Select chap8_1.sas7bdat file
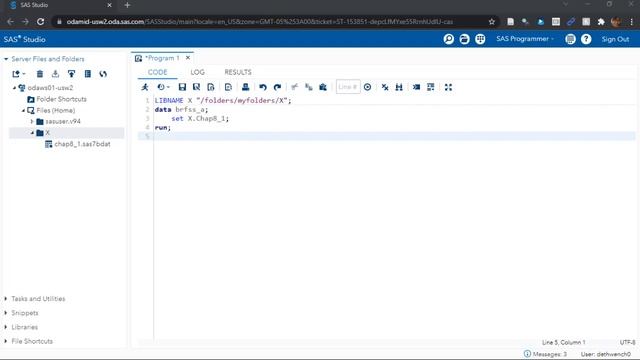640x360 pixels. [x=82, y=144]
